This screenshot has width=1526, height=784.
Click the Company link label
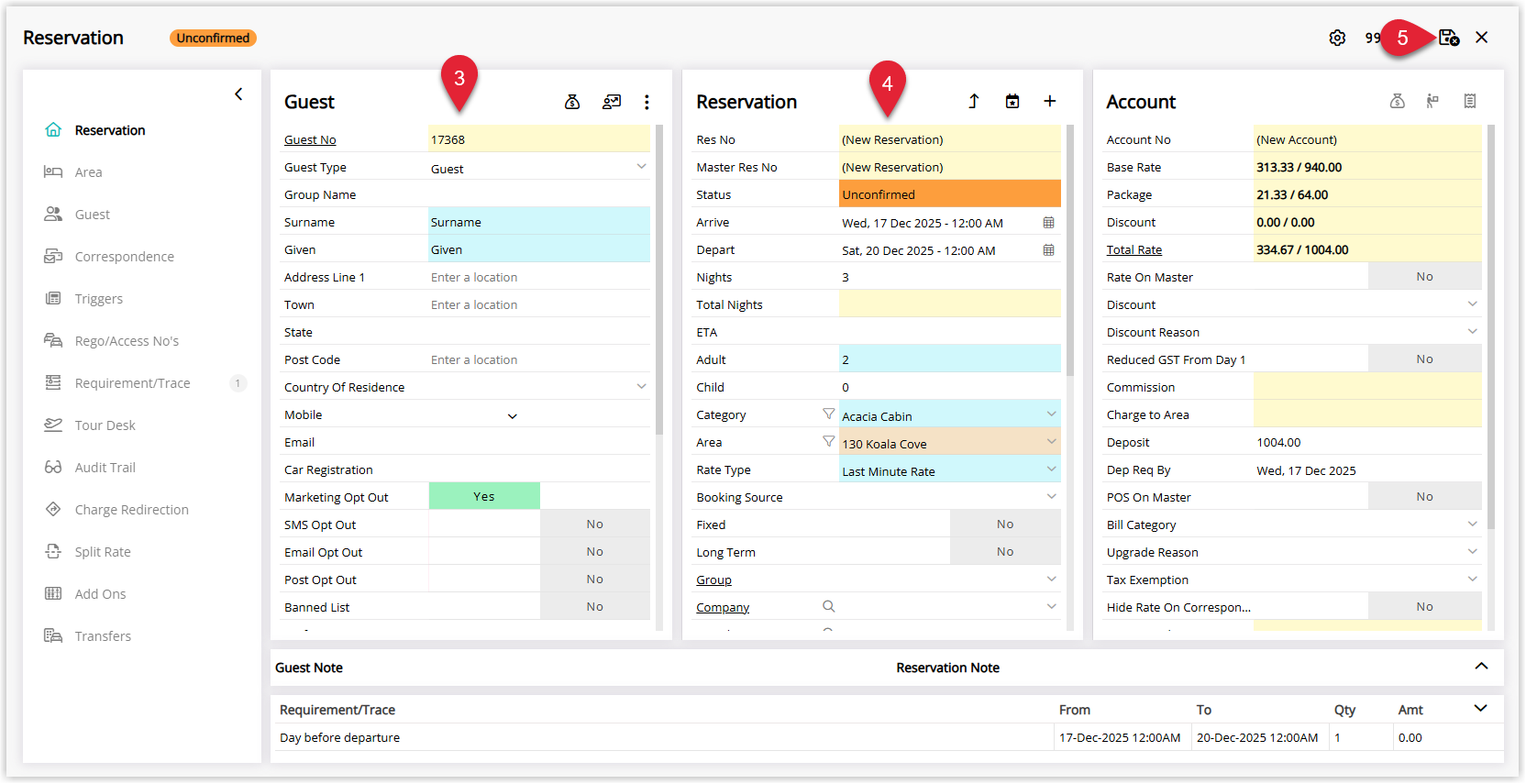point(723,608)
